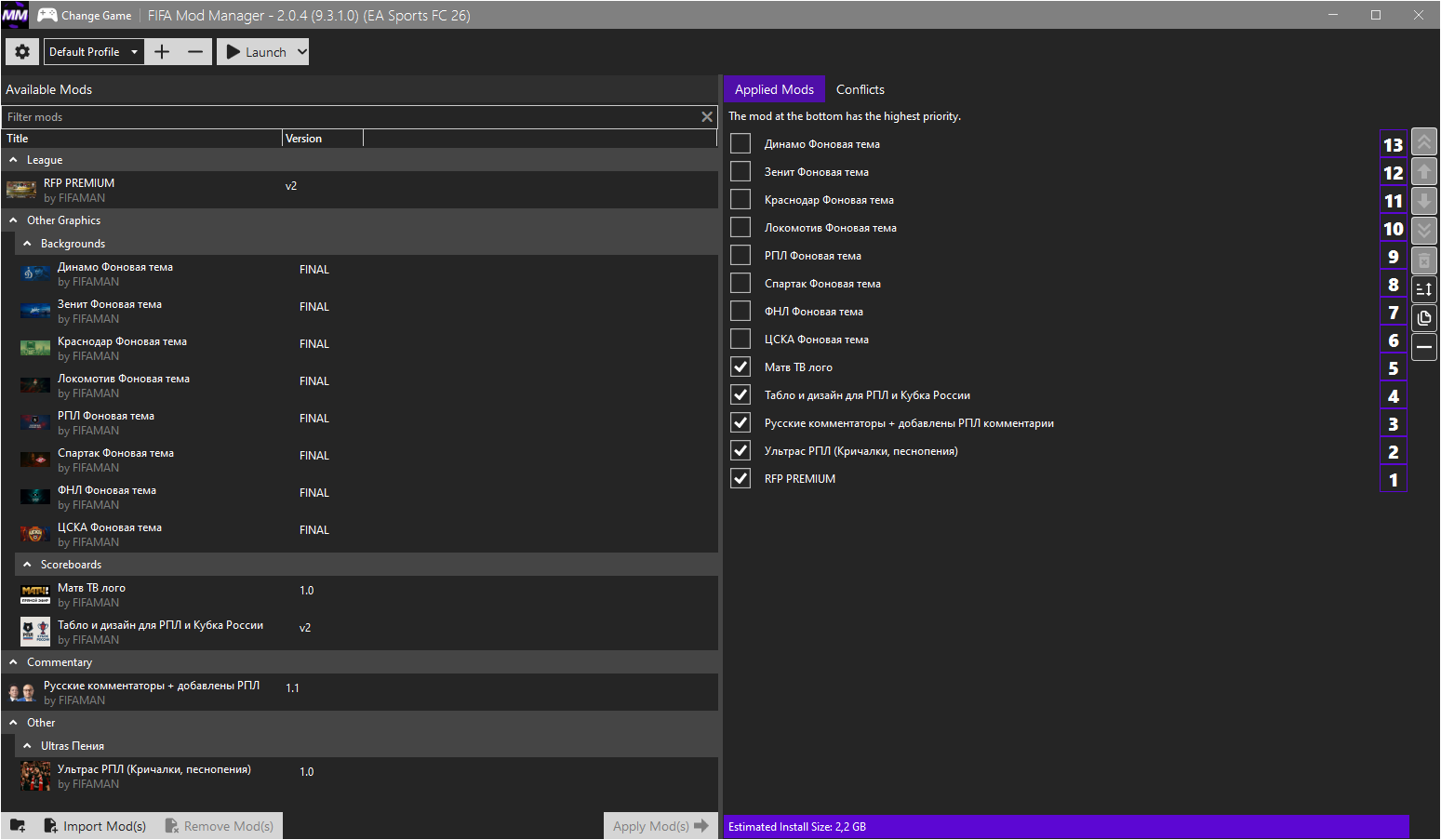The width and height of the screenshot is (1441, 840).
Task: Select the Applied Mods tab
Action: [x=774, y=89]
